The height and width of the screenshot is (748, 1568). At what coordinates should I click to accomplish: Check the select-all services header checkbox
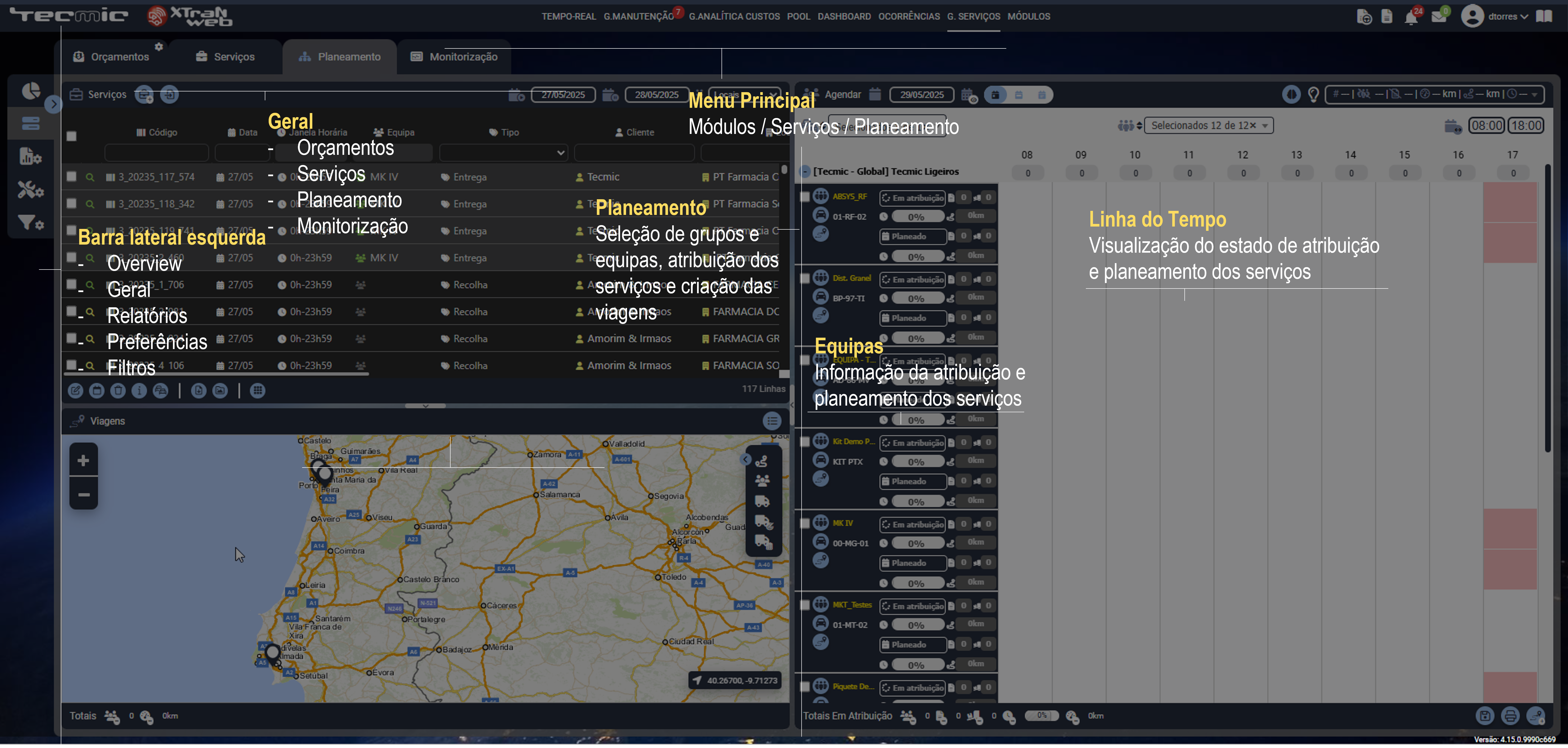click(x=72, y=136)
